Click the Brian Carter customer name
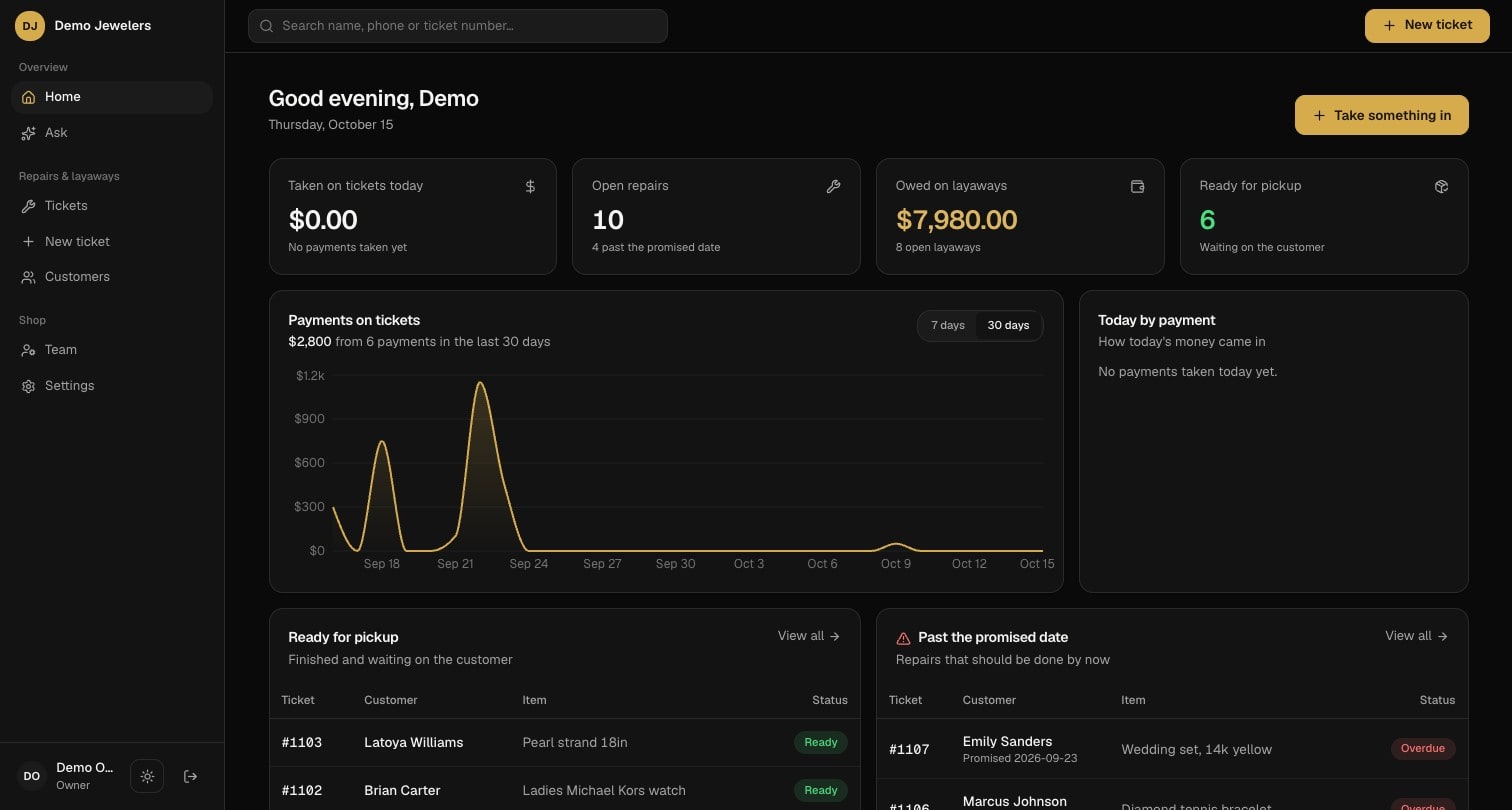Viewport: 1512px width, 810px height. [402, 790]
